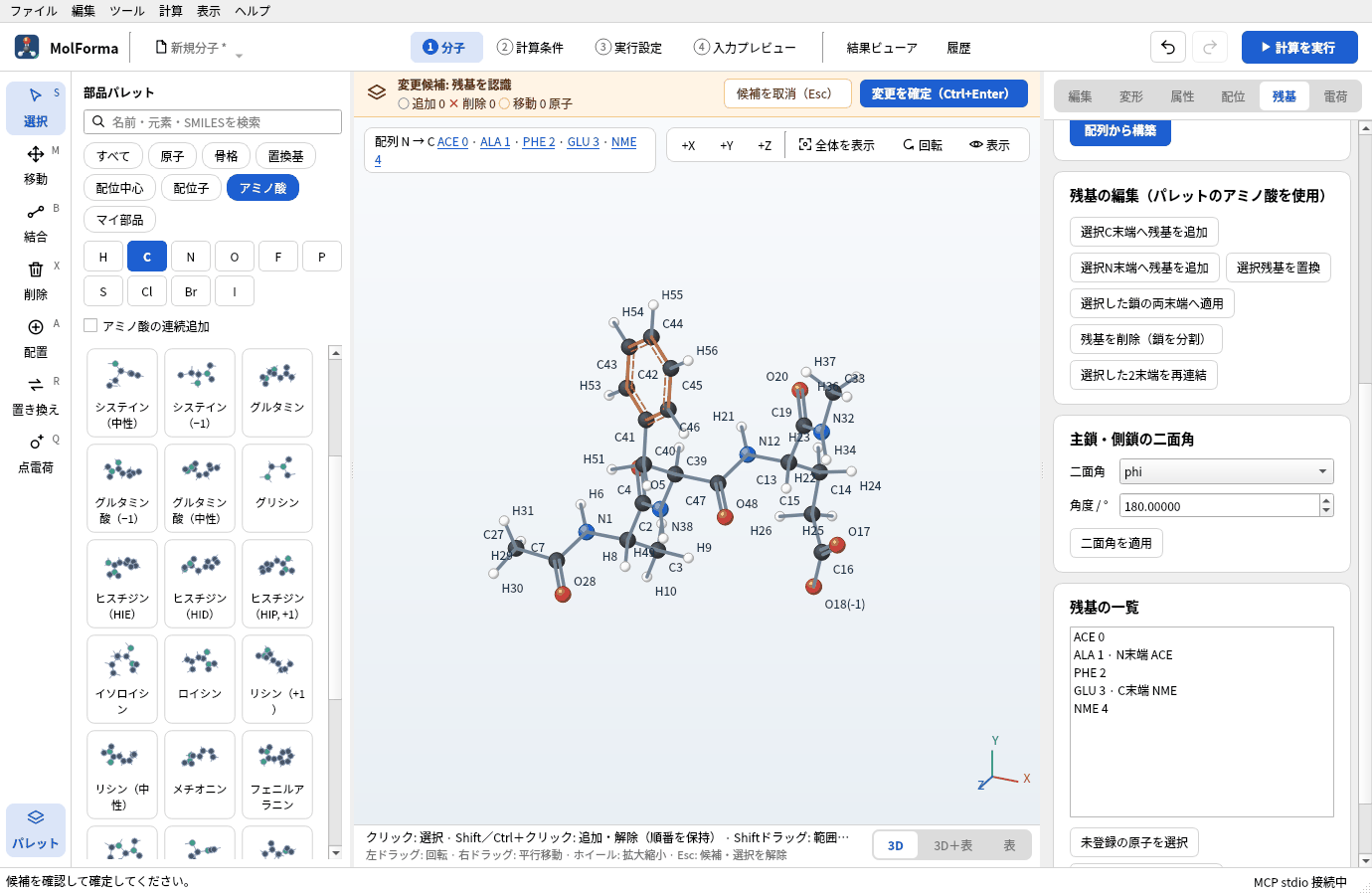The image size is (1372, 895).
Task: Click 二面角を適用 button
Action: [x=1116, y=543]
